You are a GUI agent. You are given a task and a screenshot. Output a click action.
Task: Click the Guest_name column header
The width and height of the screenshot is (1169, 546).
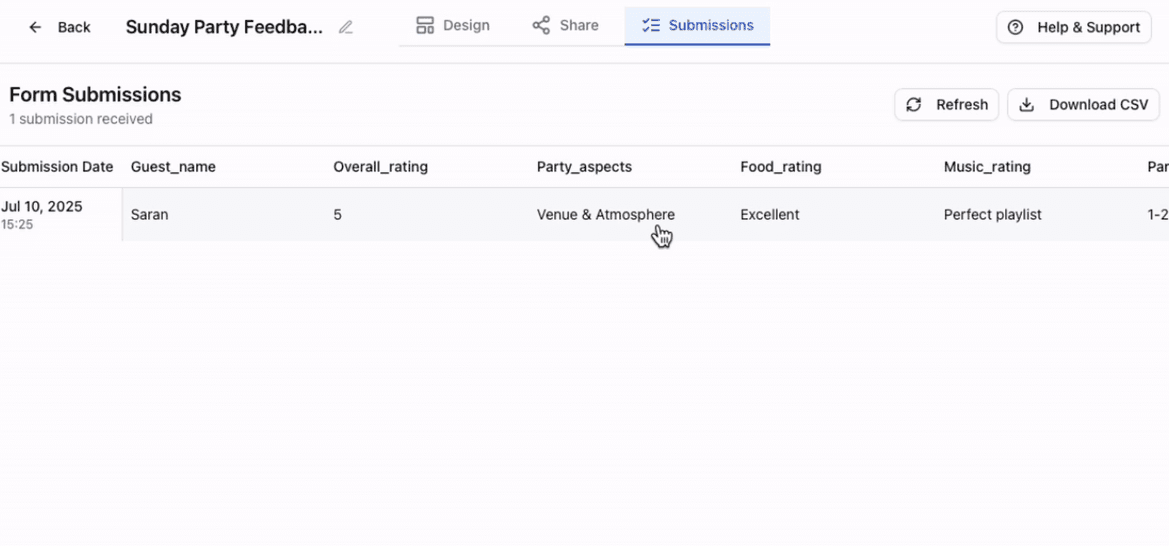(173, 167)
